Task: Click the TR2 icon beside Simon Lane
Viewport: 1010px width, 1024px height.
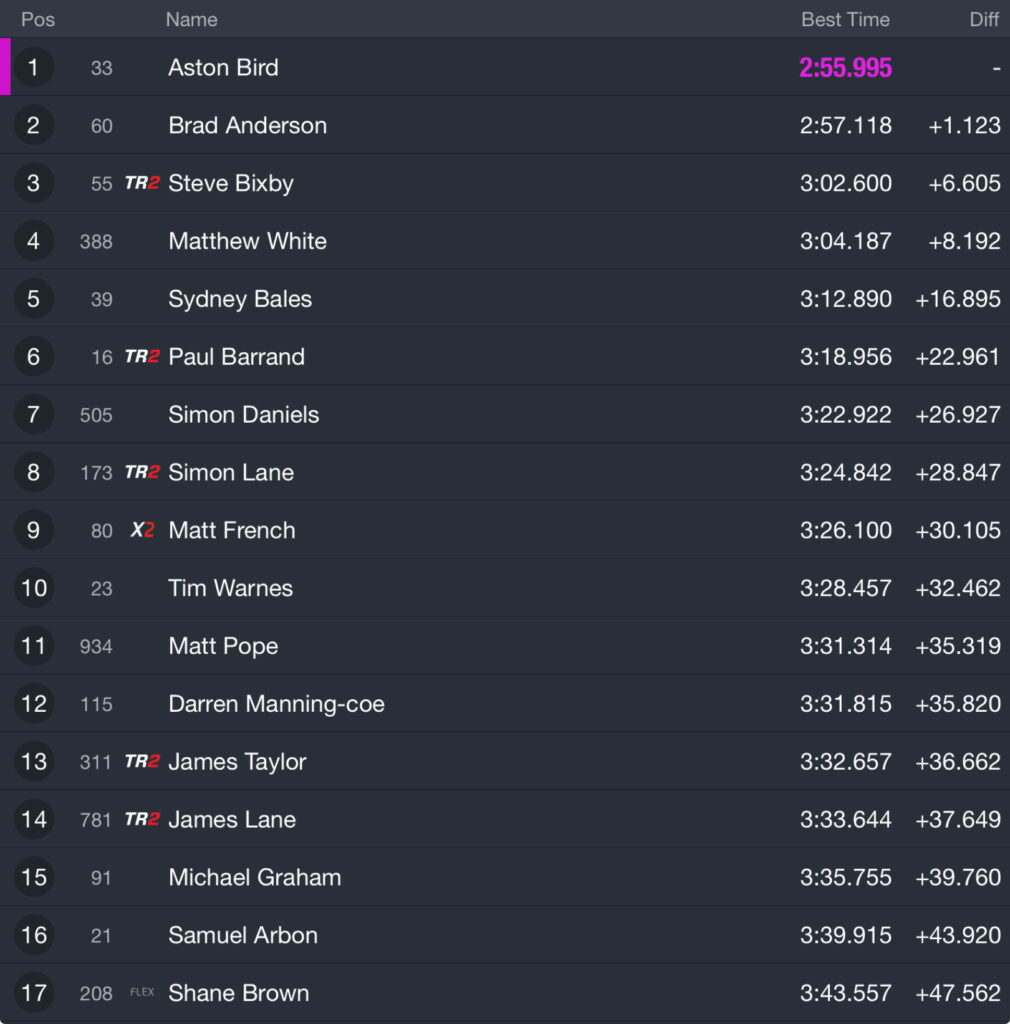Action: click(142, 472)
